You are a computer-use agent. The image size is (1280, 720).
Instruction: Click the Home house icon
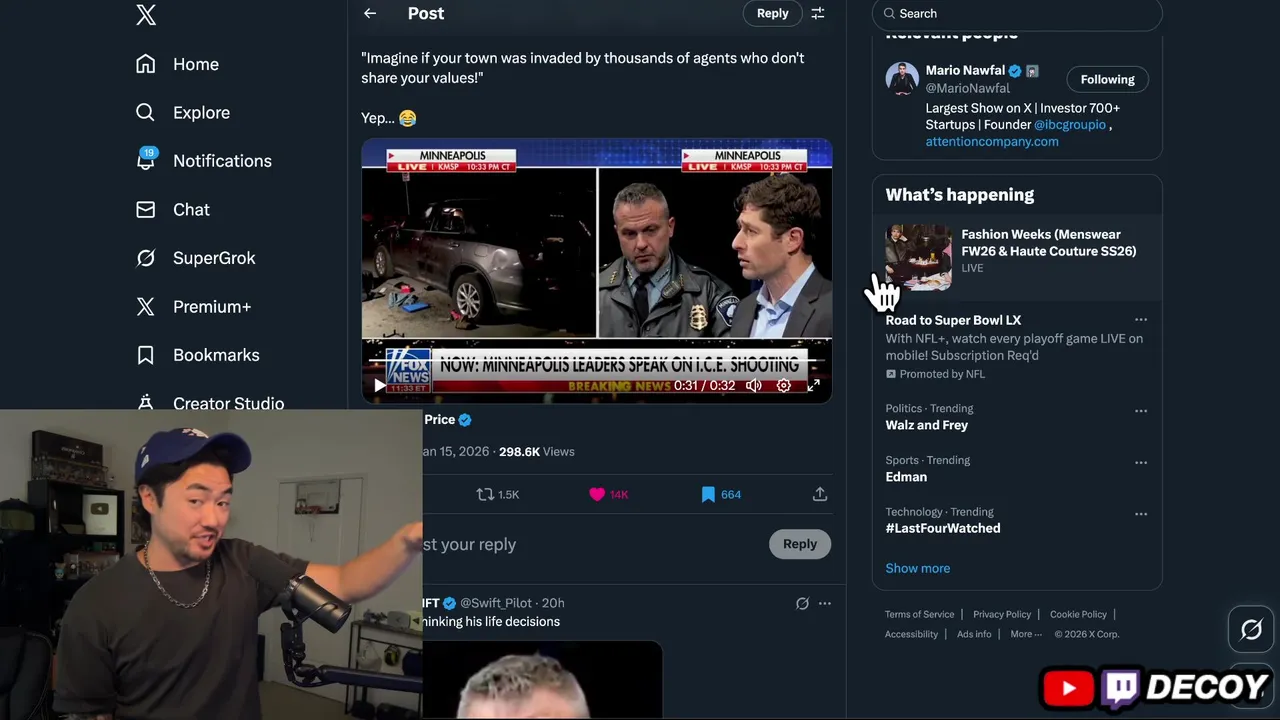pos(146,64)
